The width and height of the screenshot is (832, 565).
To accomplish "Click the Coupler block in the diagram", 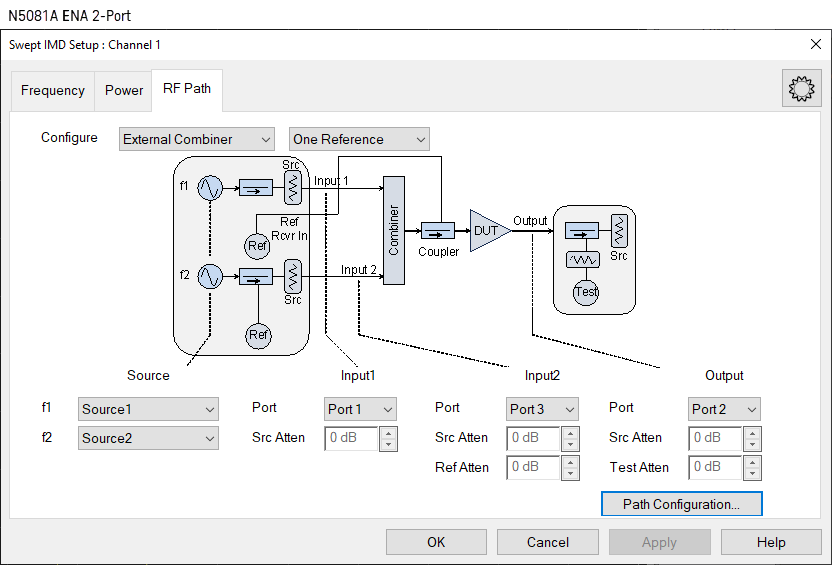I will [438, 230].
